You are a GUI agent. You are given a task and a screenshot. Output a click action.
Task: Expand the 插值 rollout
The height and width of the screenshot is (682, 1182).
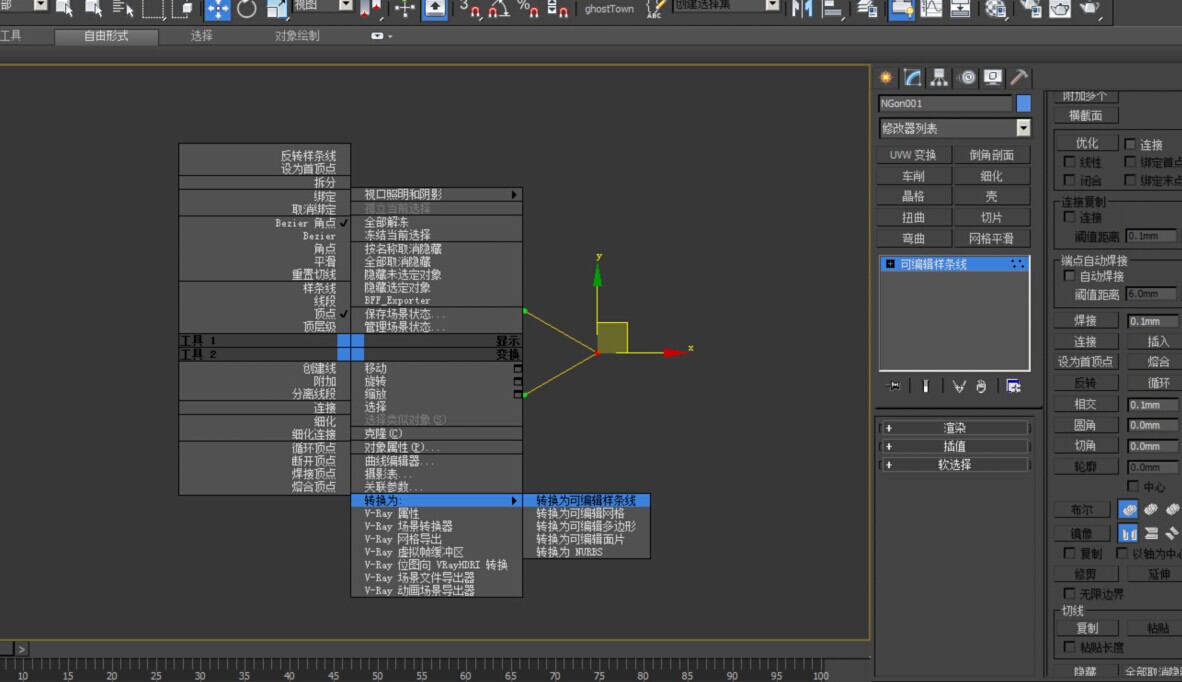tap(954, 446)
